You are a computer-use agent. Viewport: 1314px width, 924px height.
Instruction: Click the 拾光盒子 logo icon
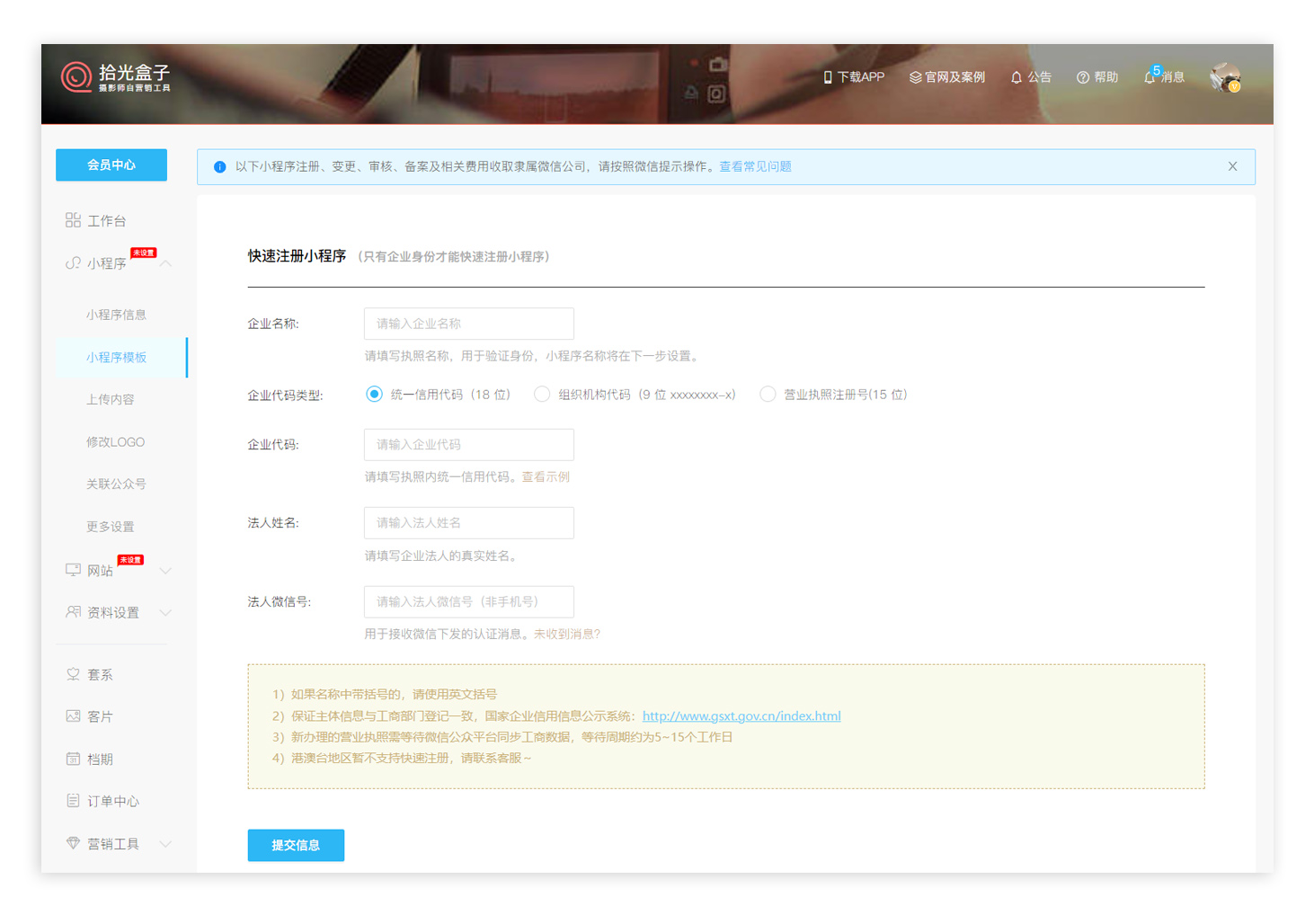(x=76, y=77)
